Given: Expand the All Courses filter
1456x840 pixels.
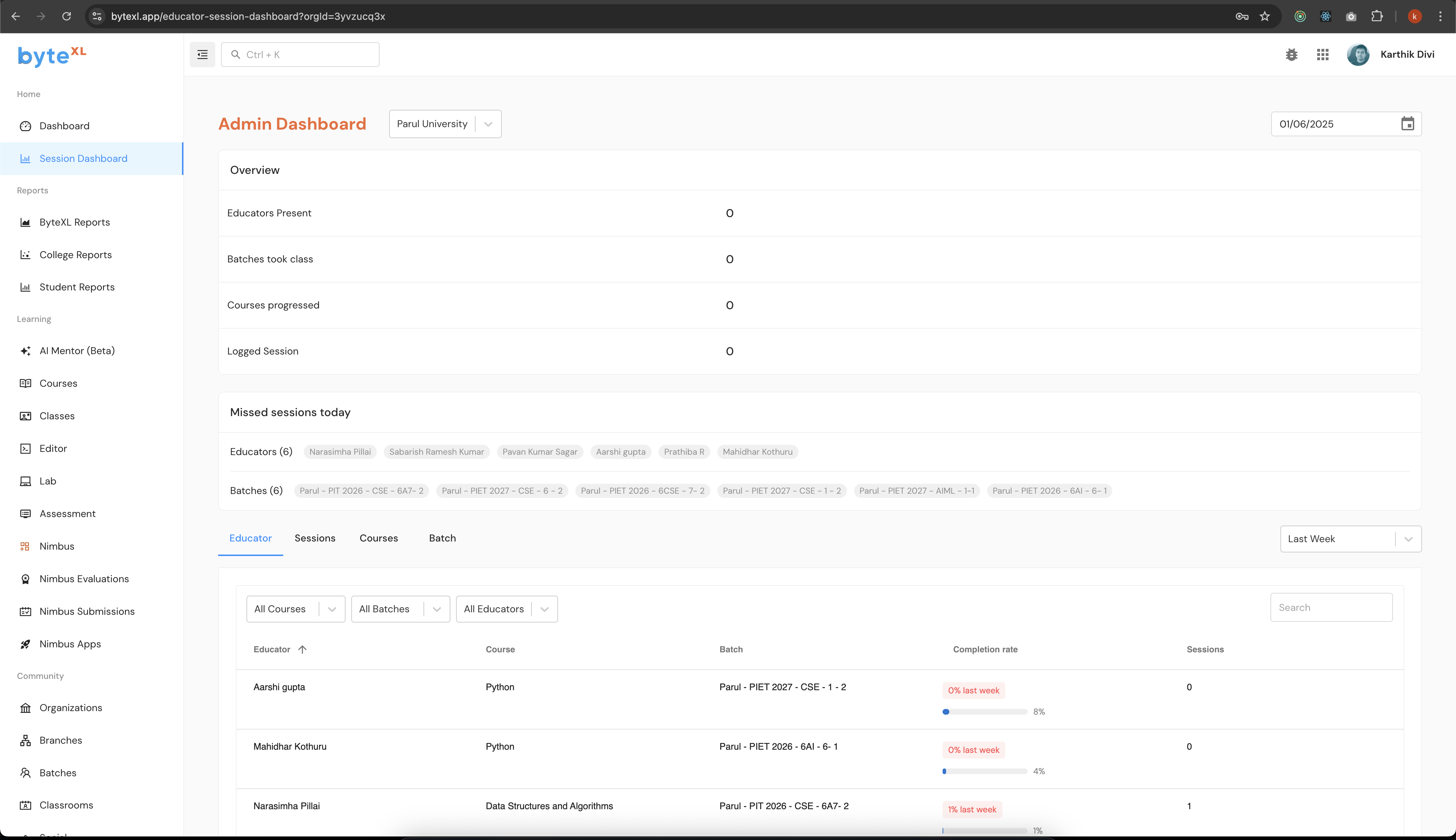Looking at the screenshot, I should (332, 609).
